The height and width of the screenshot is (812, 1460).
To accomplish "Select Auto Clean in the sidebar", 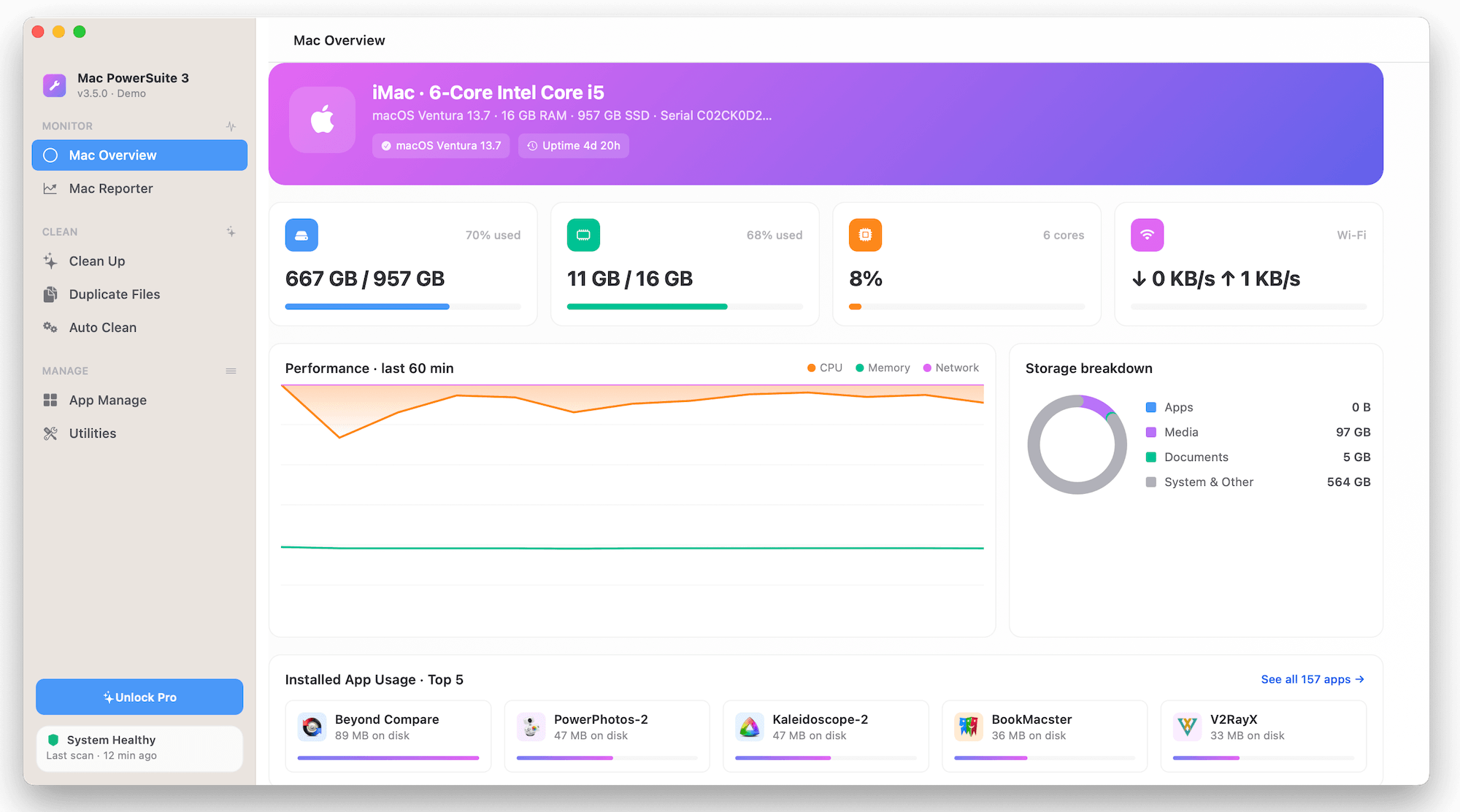I will click(139, 328).
